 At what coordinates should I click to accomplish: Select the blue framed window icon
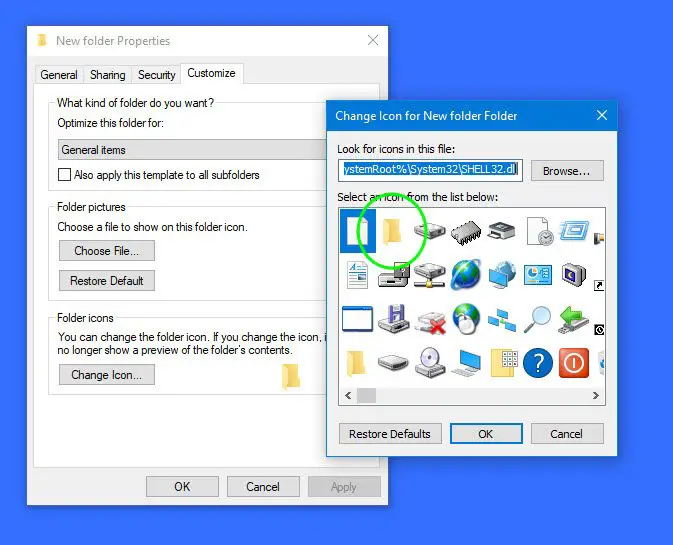(x=575, y=231)
